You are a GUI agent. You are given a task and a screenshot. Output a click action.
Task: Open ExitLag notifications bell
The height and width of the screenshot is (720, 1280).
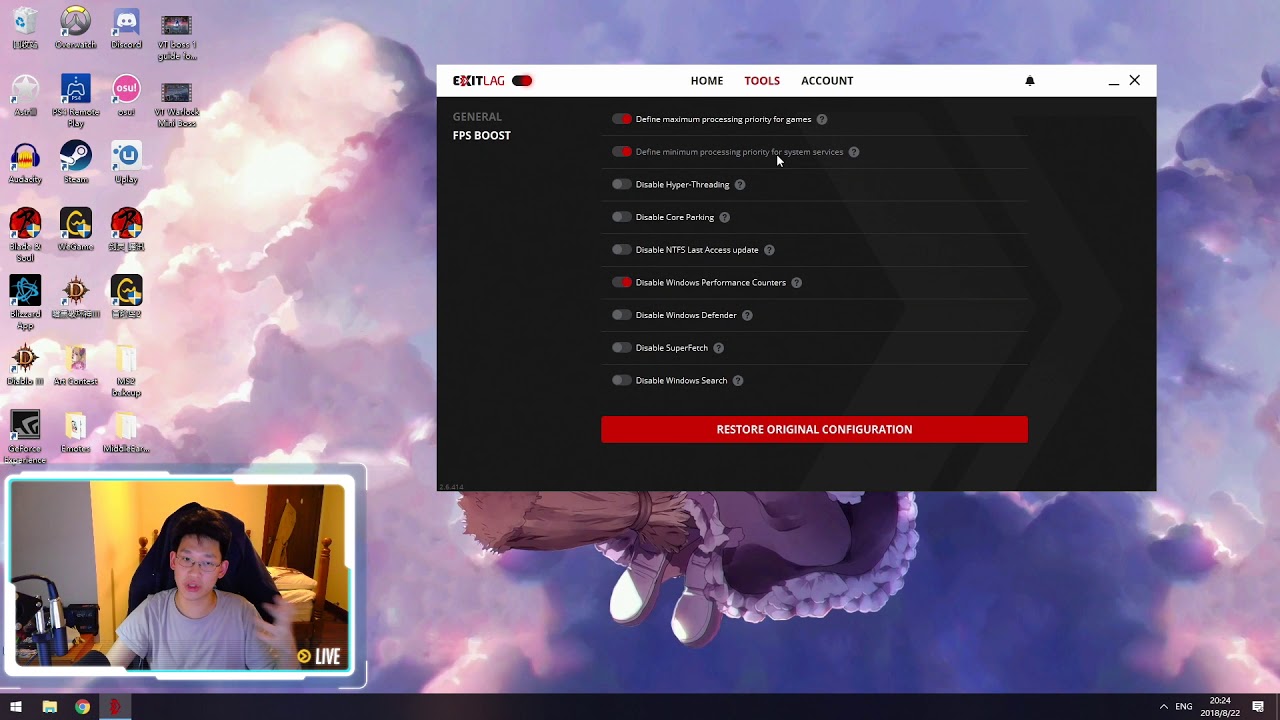[x=1030, y=81]
